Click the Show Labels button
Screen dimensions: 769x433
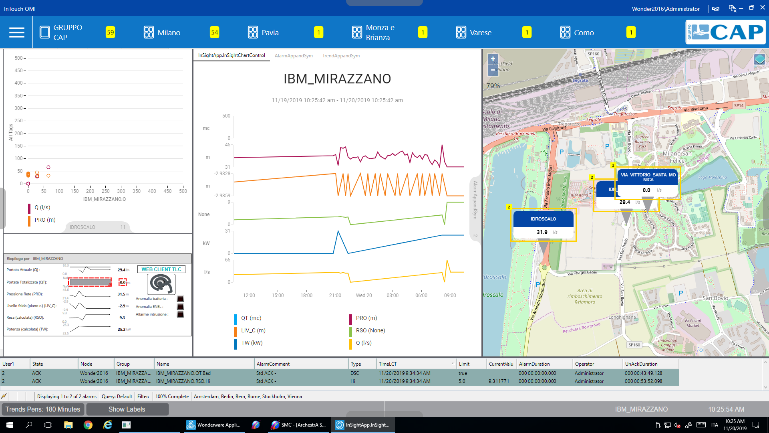[127, 409]
